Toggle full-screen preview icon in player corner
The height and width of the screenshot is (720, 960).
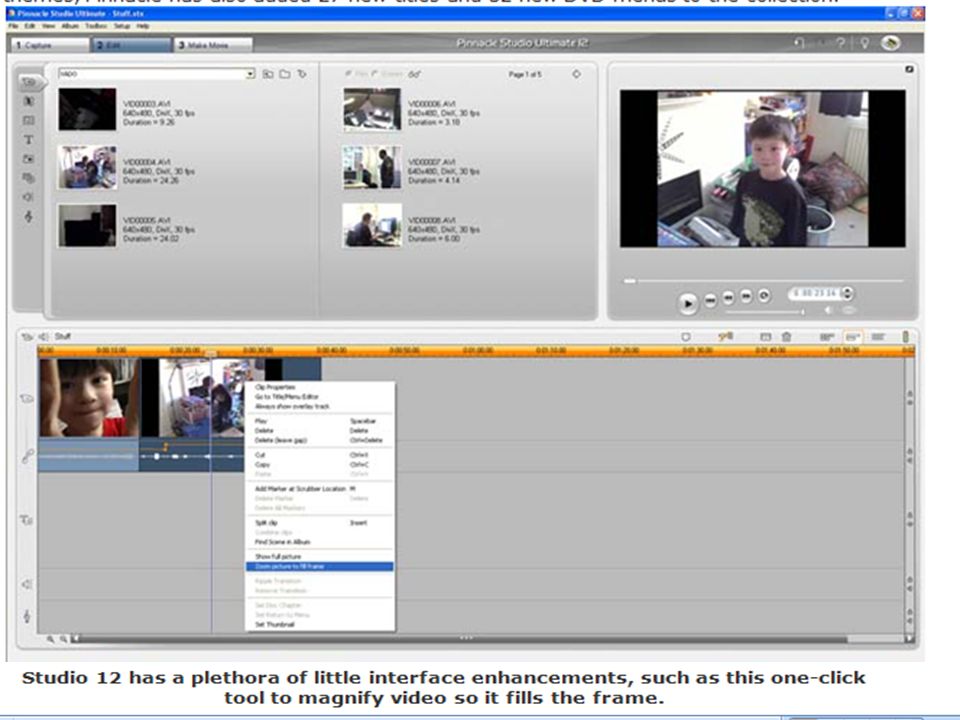[x=909, y=69]
